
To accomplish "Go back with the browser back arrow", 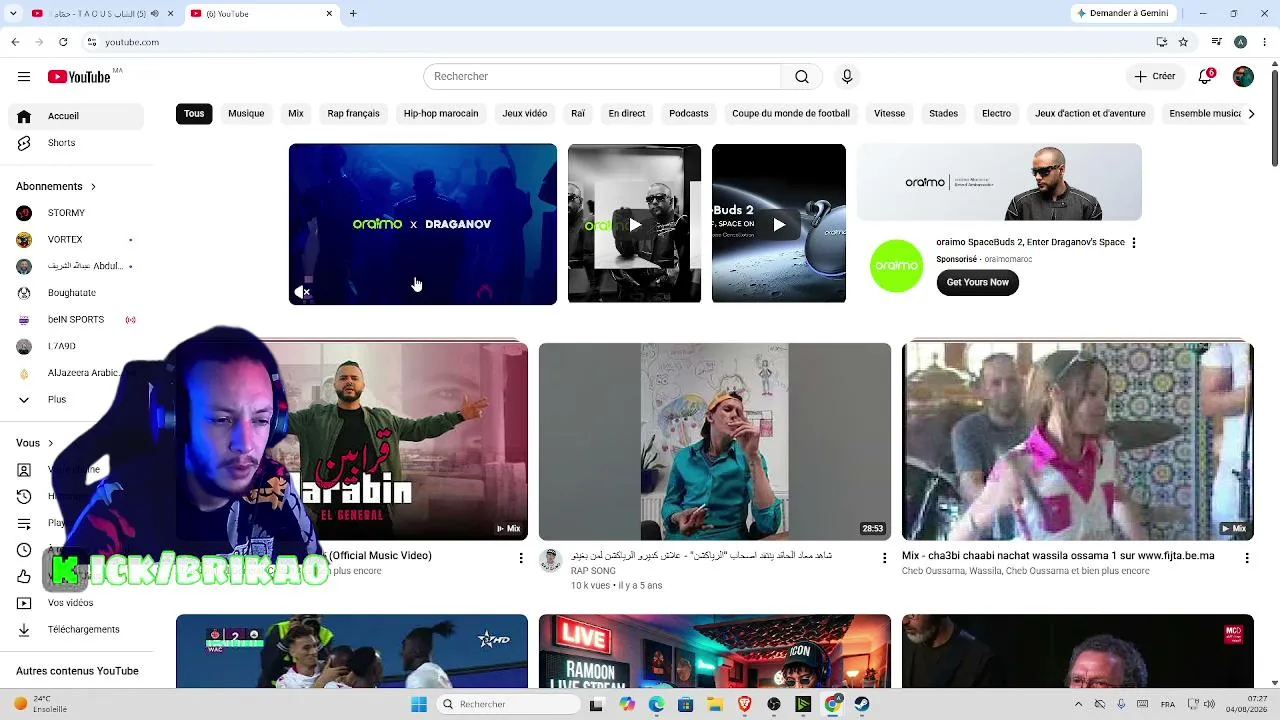I will coord(15,42).
